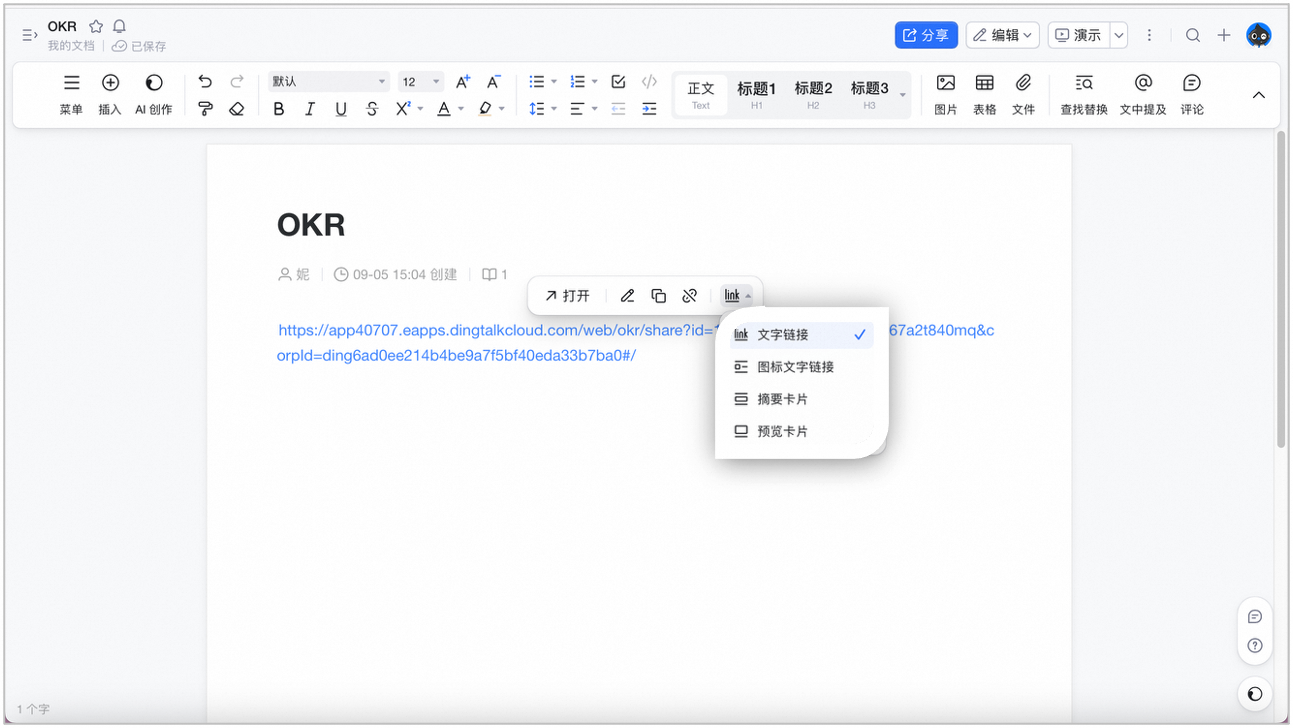Click the 文中提及 mention icon
The image size is (1293, 728).
pos(1143,95)
